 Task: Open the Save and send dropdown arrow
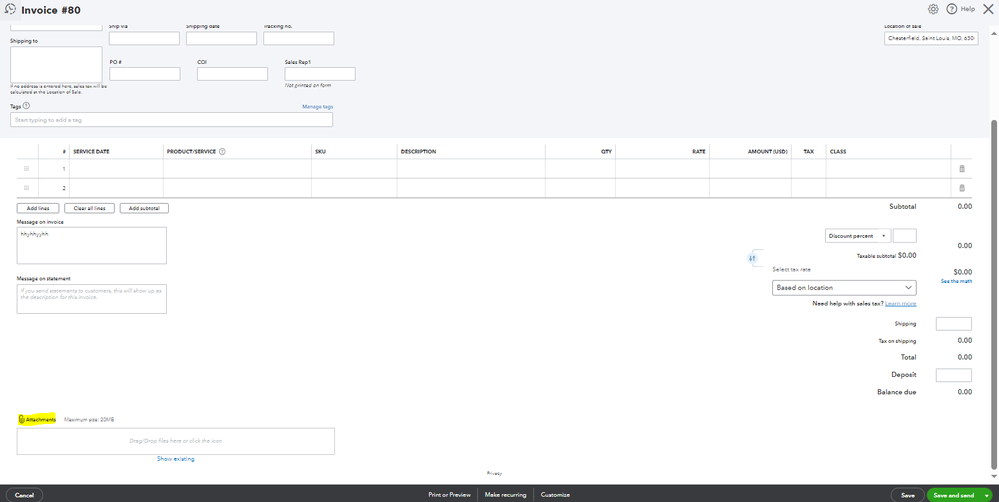tap(986, 495)
